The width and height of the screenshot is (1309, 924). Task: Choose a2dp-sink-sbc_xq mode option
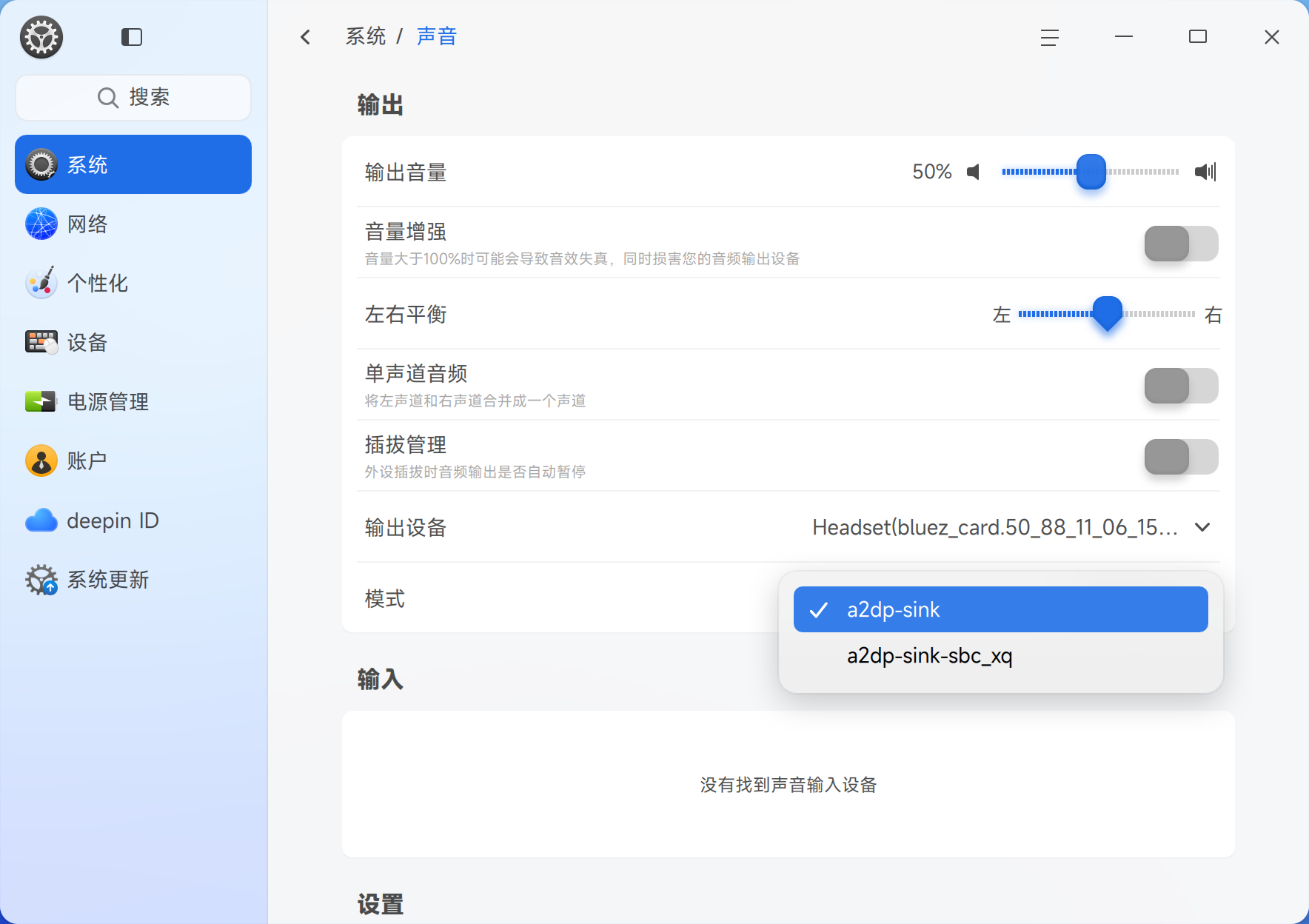pos(1001,656)
